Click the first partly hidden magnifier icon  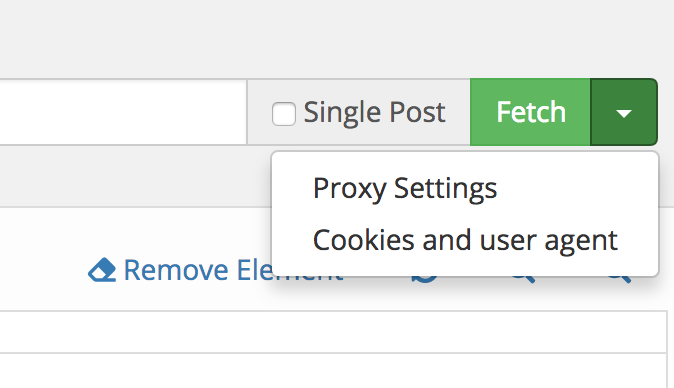tap(524, 279)
